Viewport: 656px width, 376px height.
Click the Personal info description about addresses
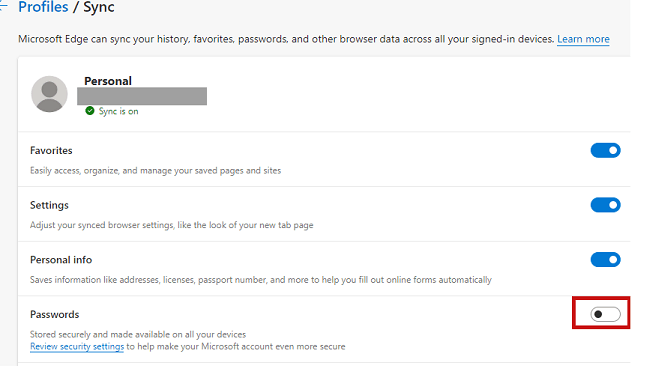pyautogui.click(x=261, y=280)
